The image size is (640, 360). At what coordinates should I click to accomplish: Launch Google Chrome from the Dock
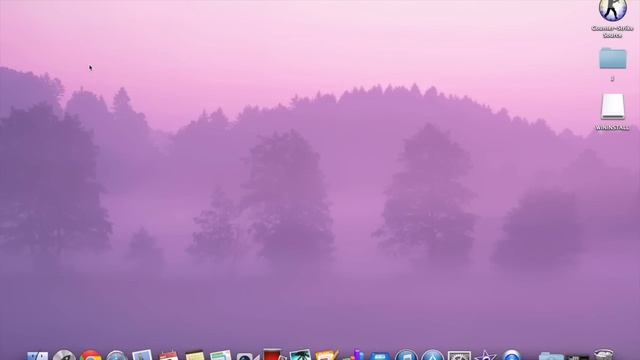click(91, 355)
